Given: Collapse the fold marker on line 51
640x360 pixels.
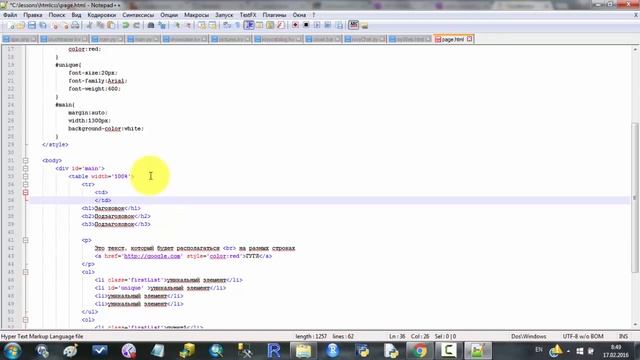Looking at the screenshot, I should click(25, 320).
